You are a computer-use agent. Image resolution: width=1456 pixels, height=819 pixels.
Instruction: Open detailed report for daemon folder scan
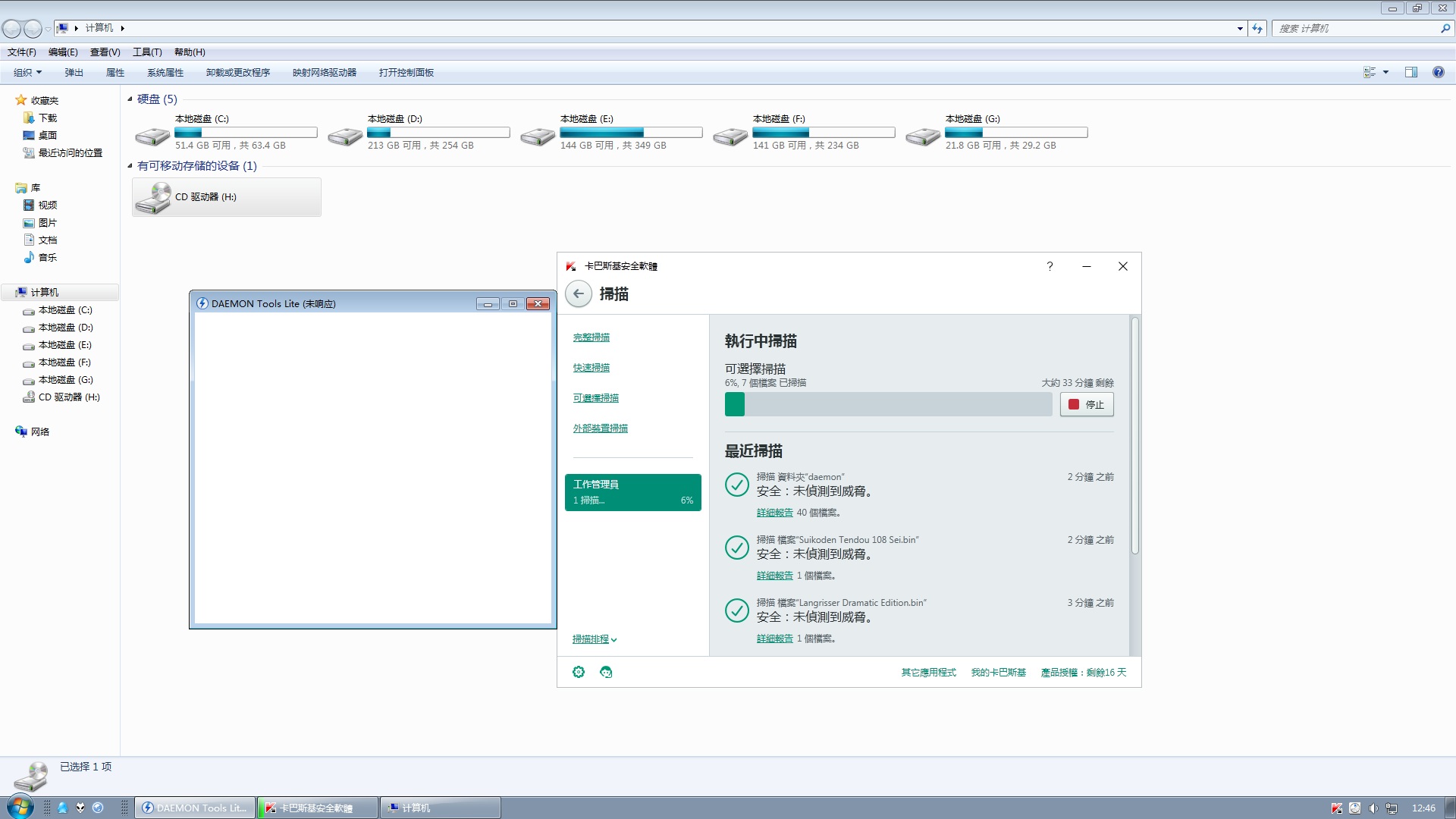tap(775, 513)
